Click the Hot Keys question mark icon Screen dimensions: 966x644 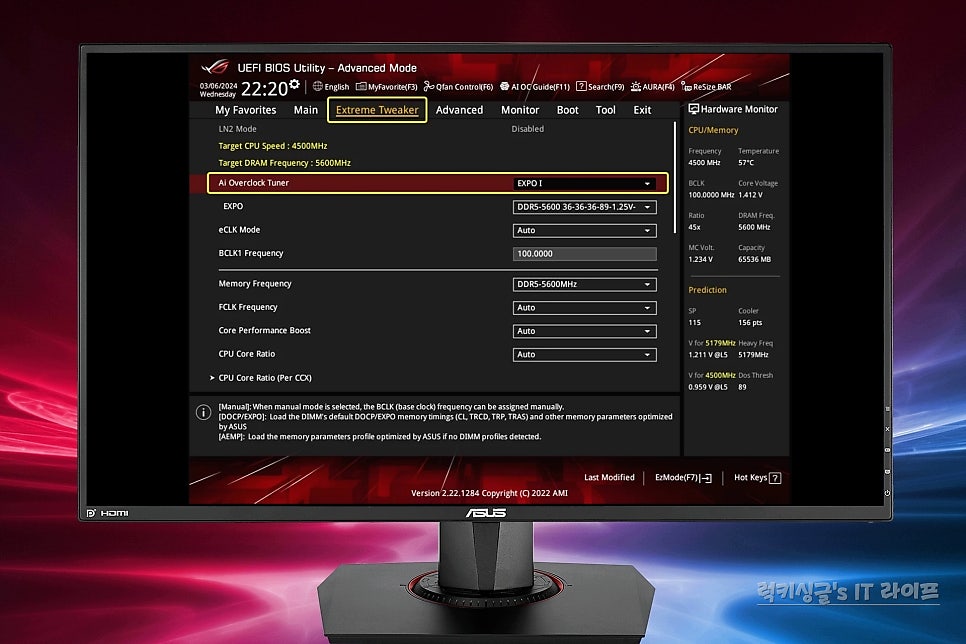(x=773, y=477)
